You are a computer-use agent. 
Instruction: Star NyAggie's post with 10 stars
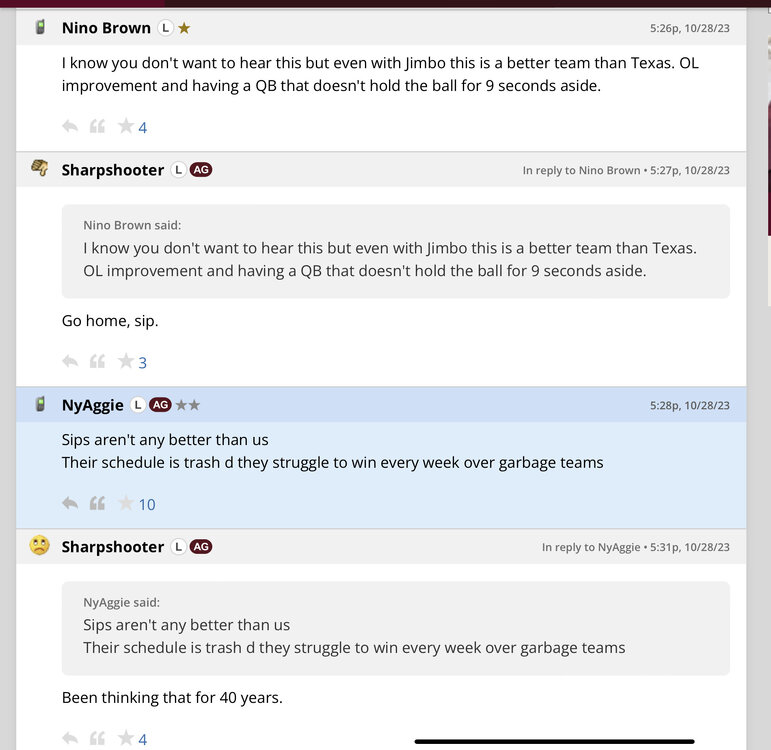click(125, 503)
